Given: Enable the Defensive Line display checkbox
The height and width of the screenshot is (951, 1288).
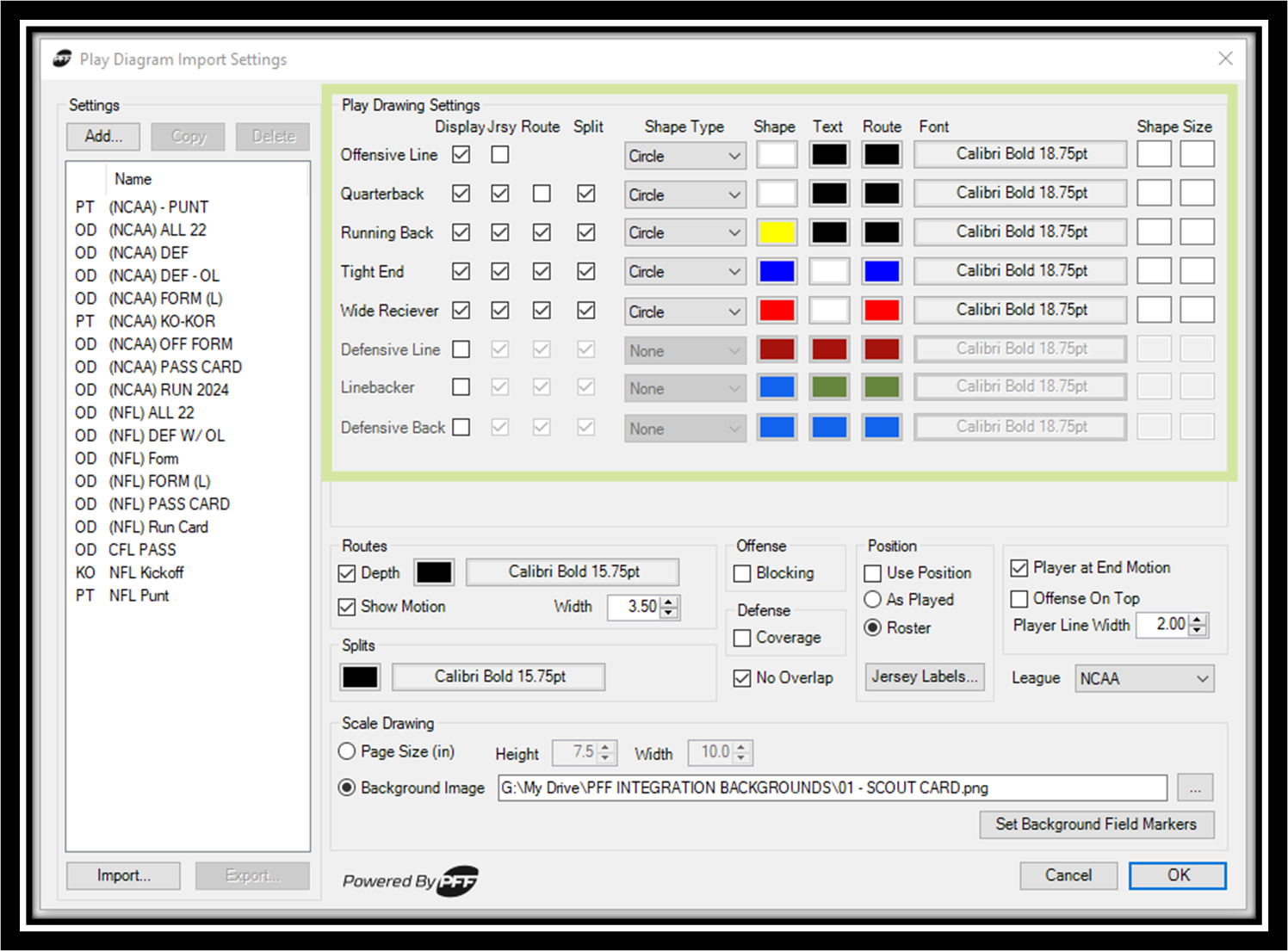Looking at the screenshot, I should (x=461, y=349).
